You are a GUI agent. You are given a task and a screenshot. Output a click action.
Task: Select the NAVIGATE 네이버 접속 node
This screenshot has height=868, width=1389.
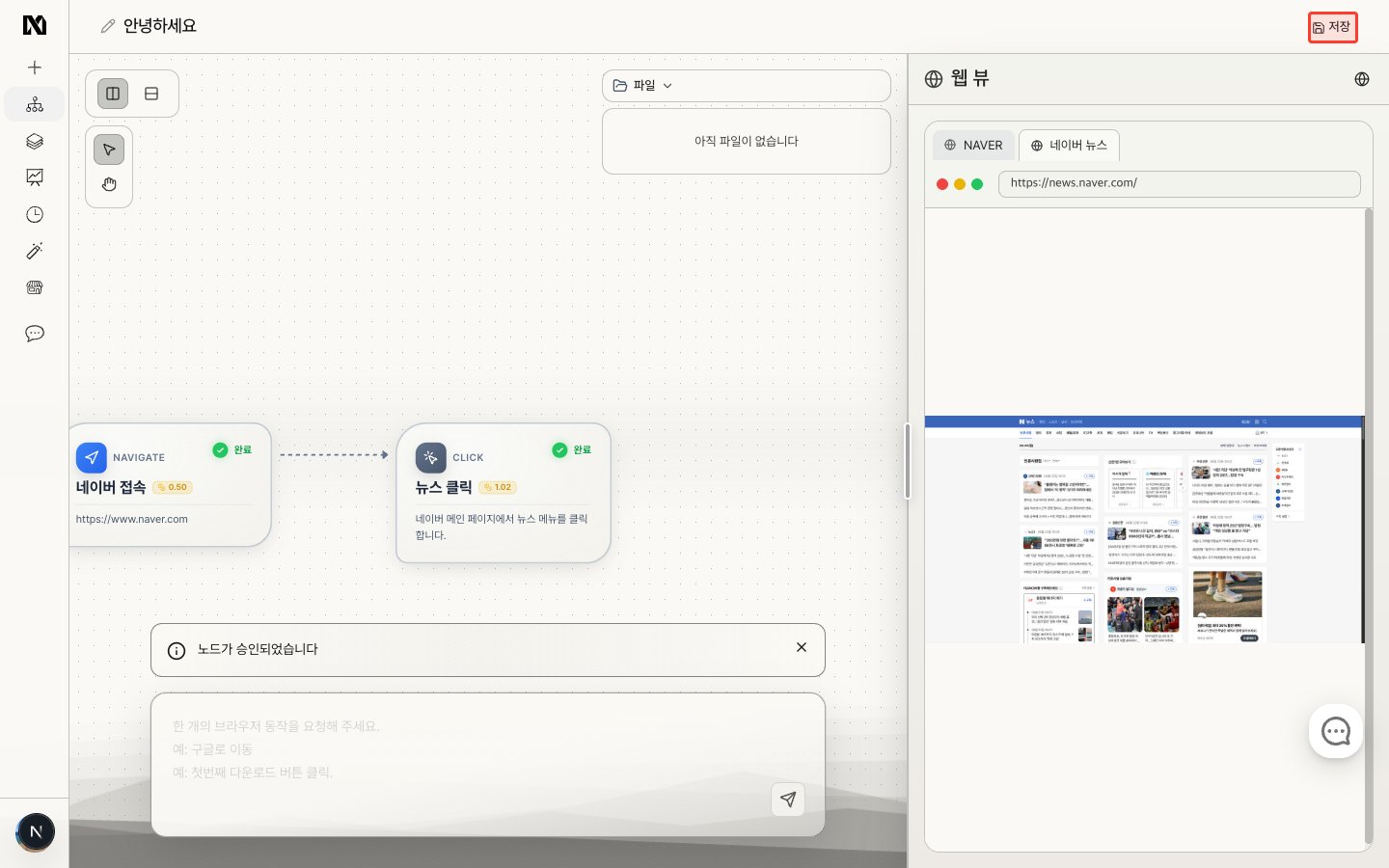coord(170,485)
